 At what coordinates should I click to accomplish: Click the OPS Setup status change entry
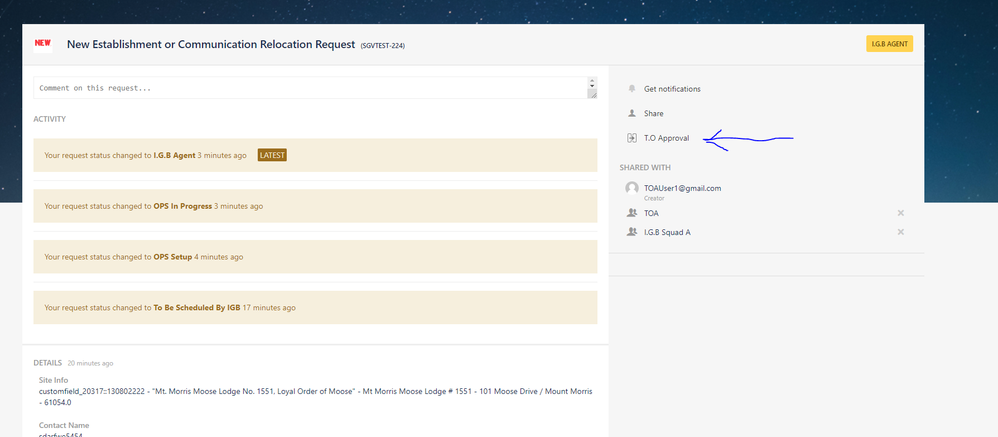coord(315,257)
